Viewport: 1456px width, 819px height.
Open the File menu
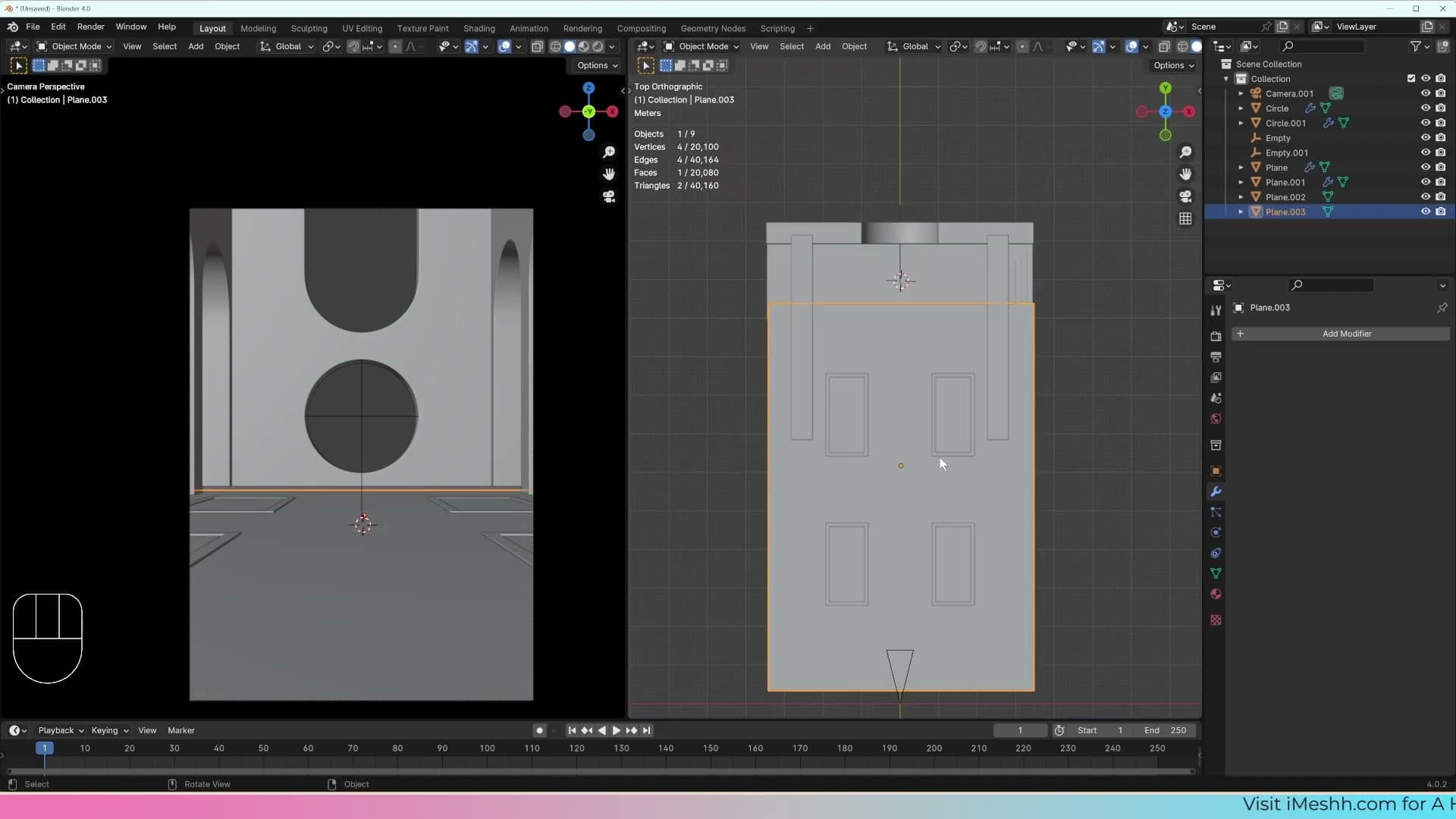33,27
